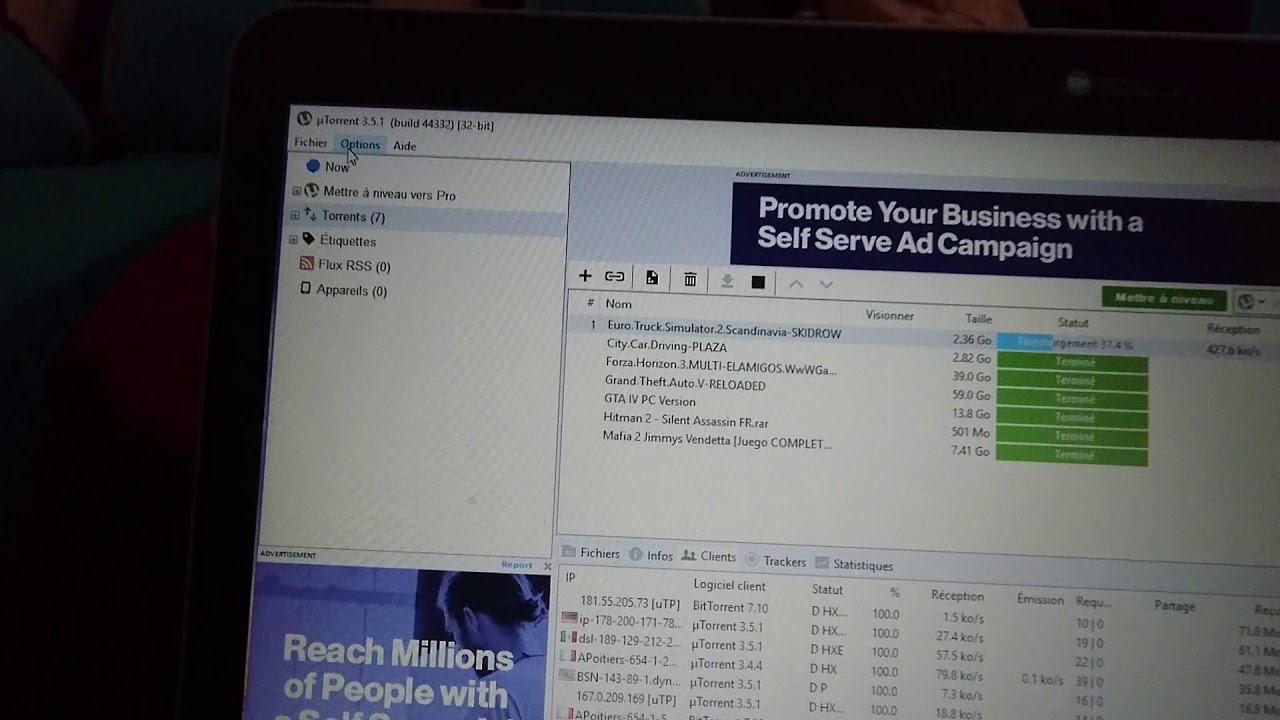Screen dimensions: 1280x720
Task: Click the Visionner column header
Action: pyautogui.click(x=889, y=315)
